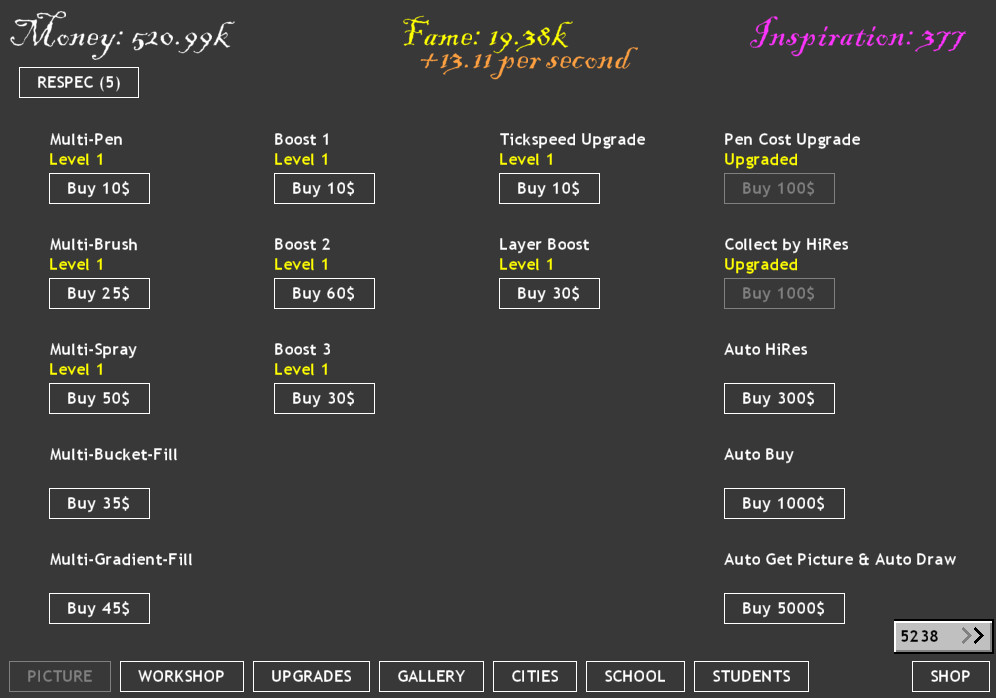996x698 pixels.
Task: Buy the Multi-Pen upgrade for 10$
Action: pos(99,188)
